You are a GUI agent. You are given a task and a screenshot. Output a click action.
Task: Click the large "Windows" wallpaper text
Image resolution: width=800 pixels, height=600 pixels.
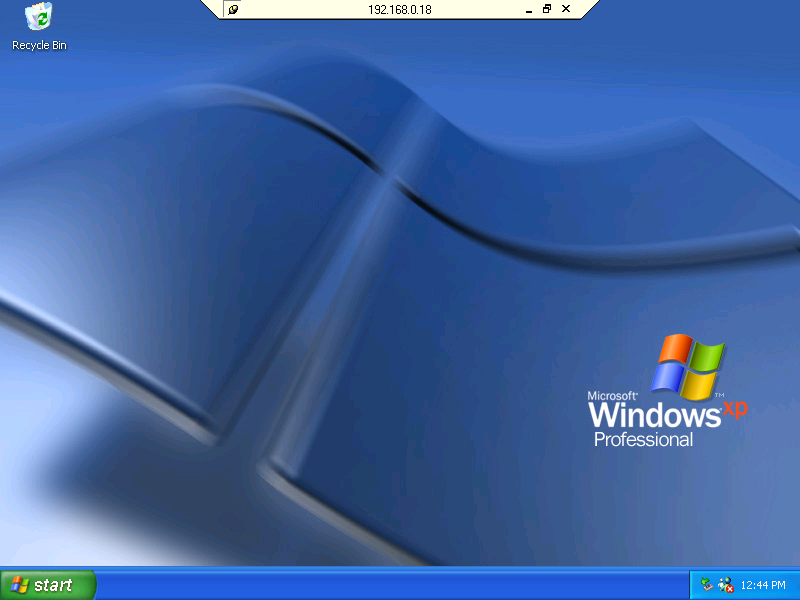click(x=654, y=413)
